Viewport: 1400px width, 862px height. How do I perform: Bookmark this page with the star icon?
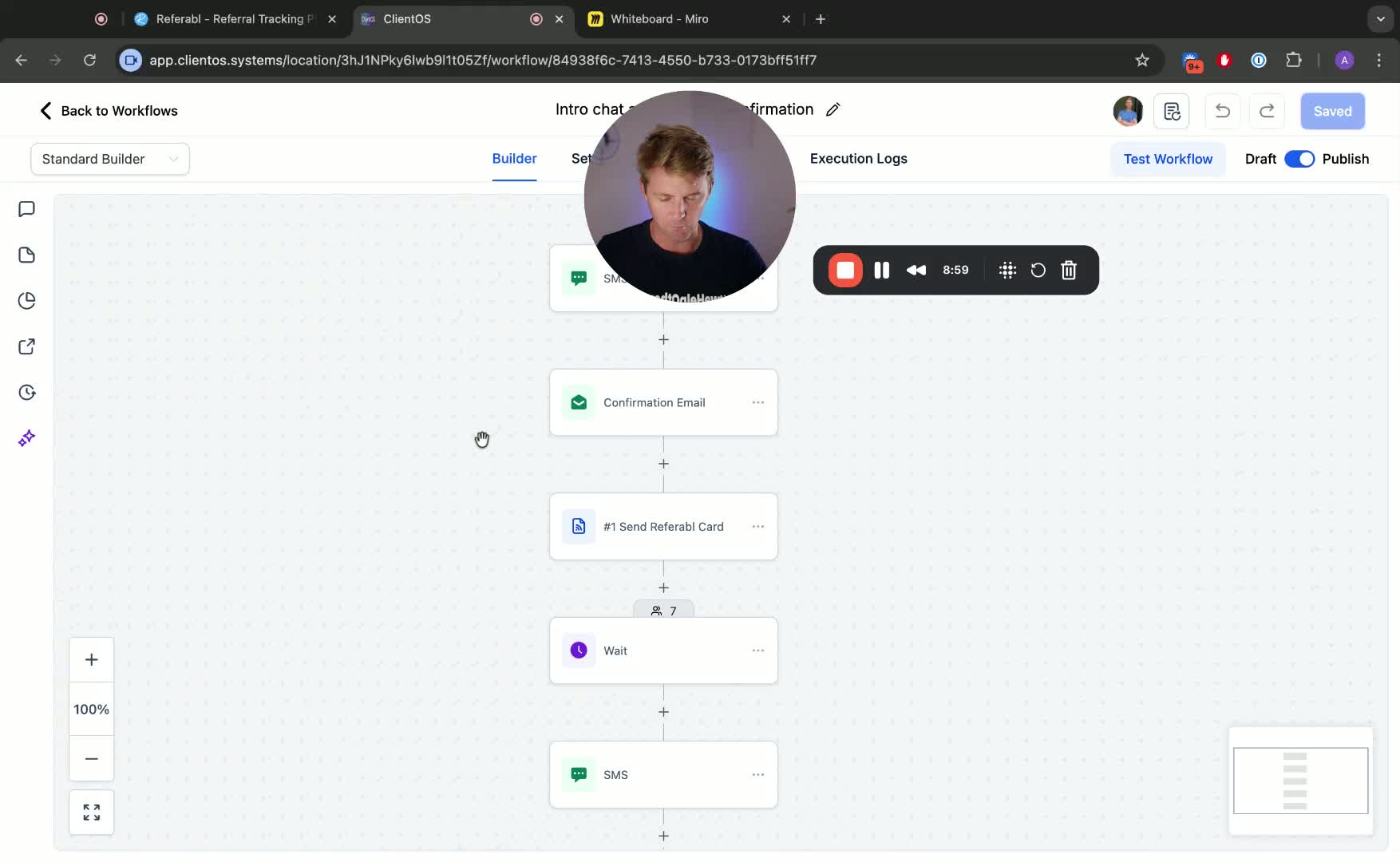[x=1142, y=61]
